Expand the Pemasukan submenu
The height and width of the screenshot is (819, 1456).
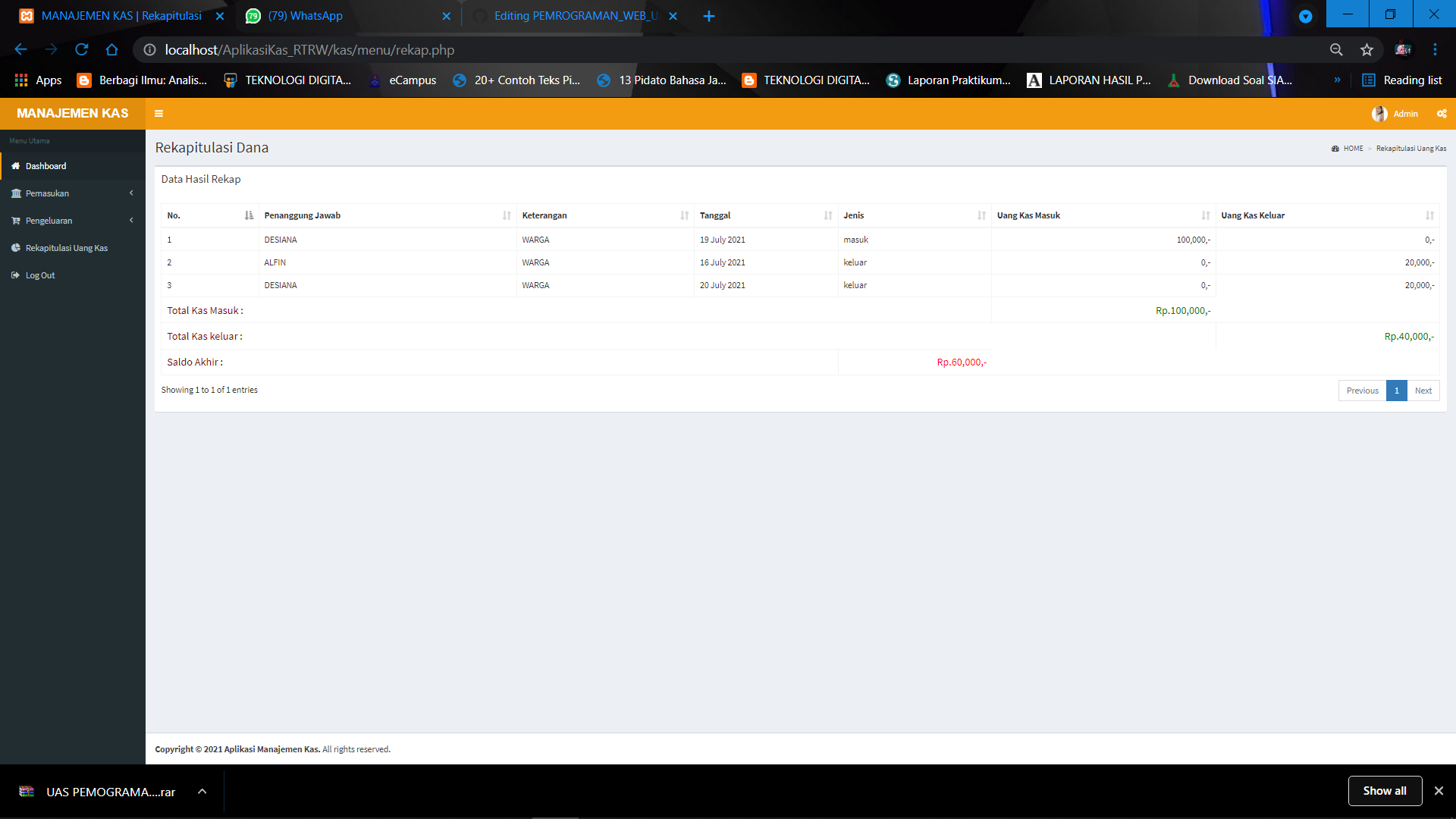click(130, 193)
